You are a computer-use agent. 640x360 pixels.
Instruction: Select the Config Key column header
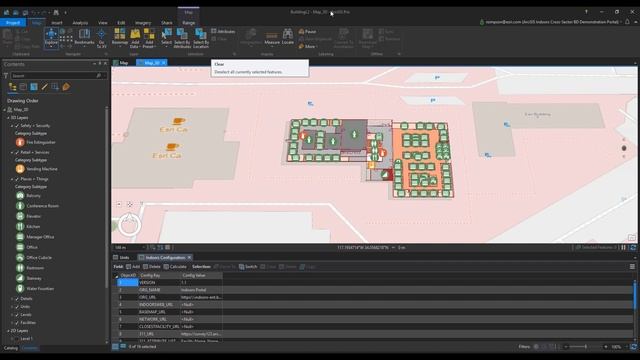pos(160,276)
